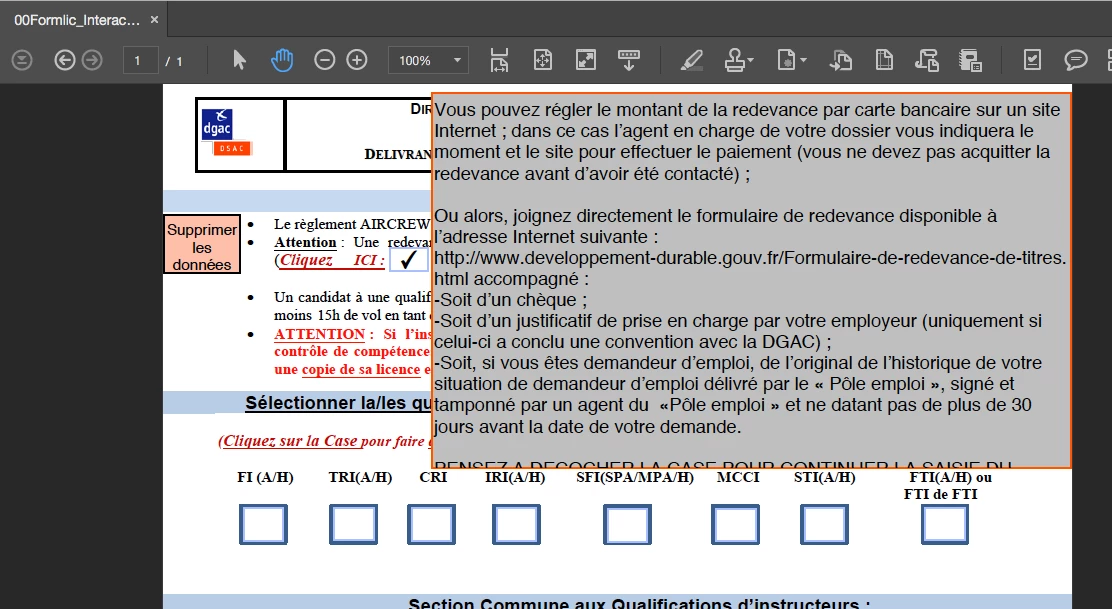
Task: Fit one full page icon
Action: 543,60
